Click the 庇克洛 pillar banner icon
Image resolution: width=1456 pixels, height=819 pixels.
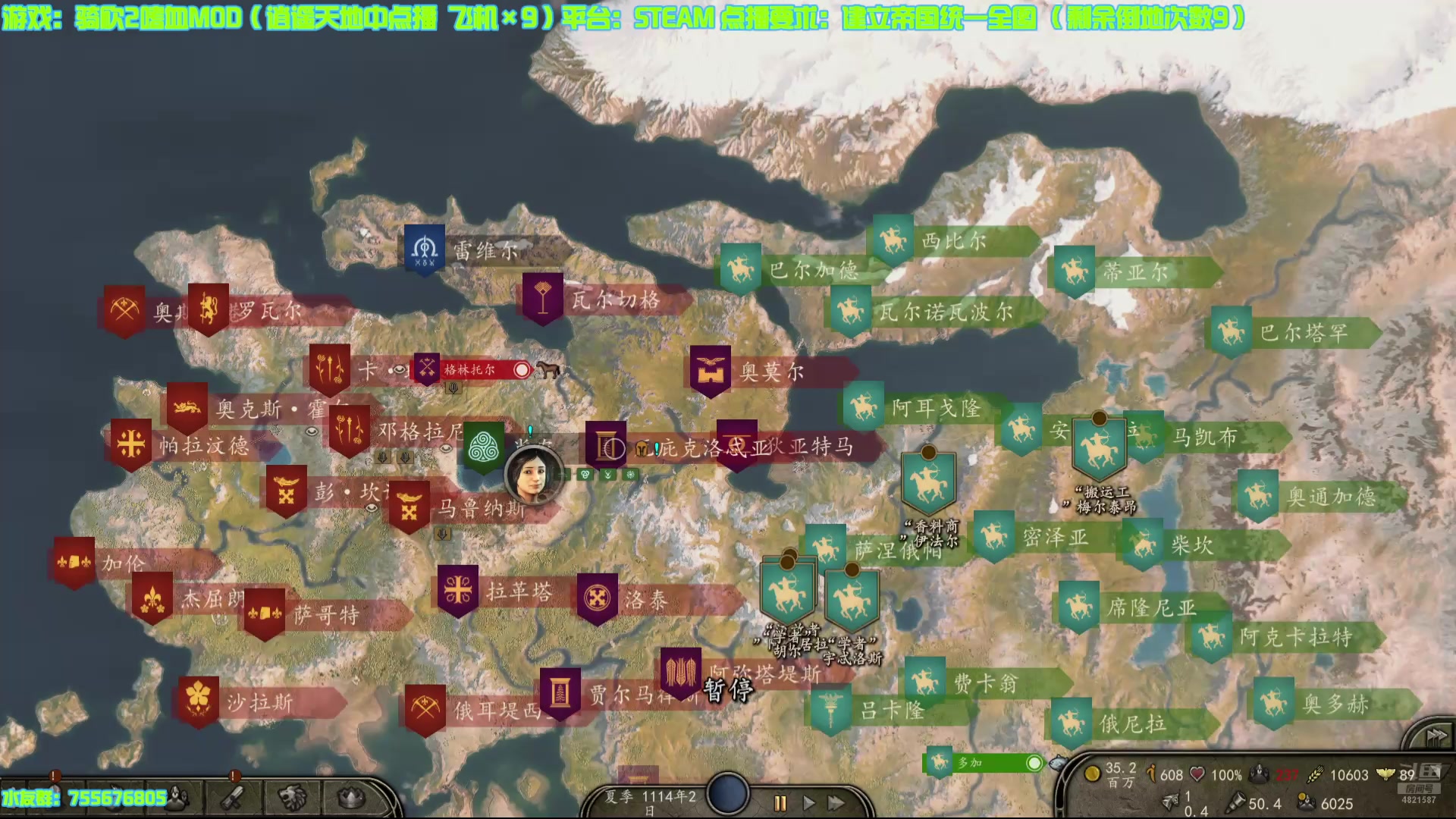606,447
